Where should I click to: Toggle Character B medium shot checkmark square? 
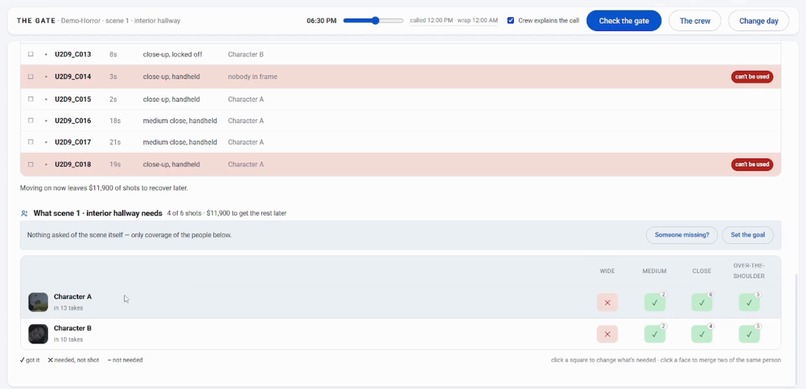click(x=654, y=334)
